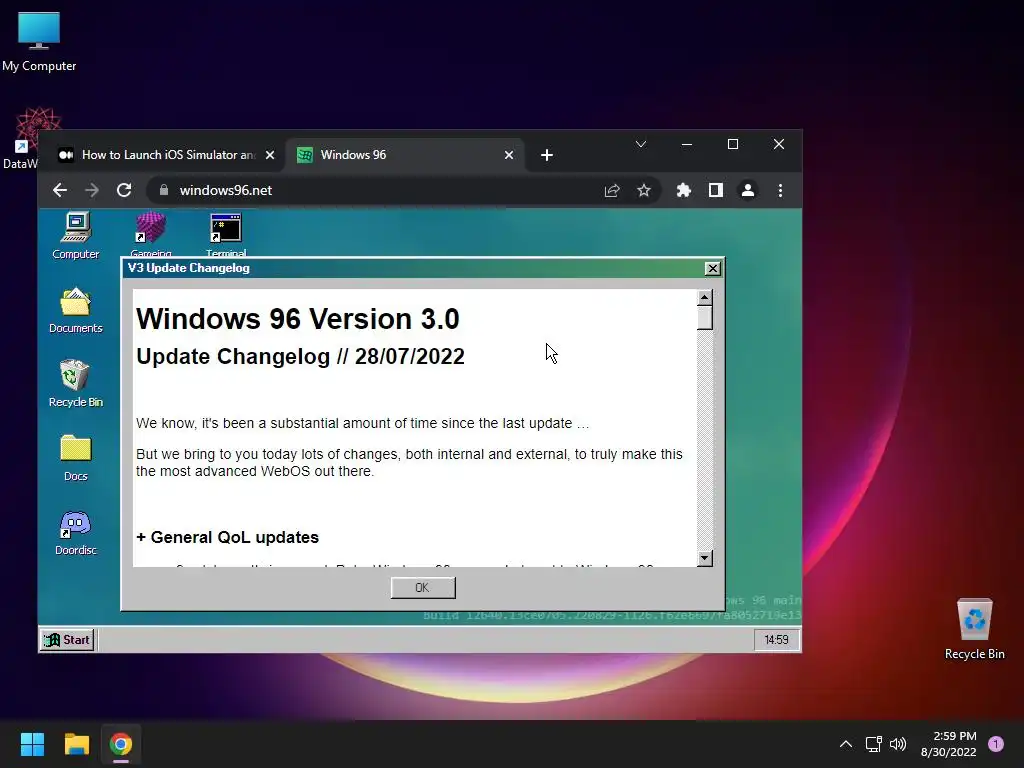Click the site padlock icon
Viewport: 1024px width, 768px height.
(x=164, y=190)
